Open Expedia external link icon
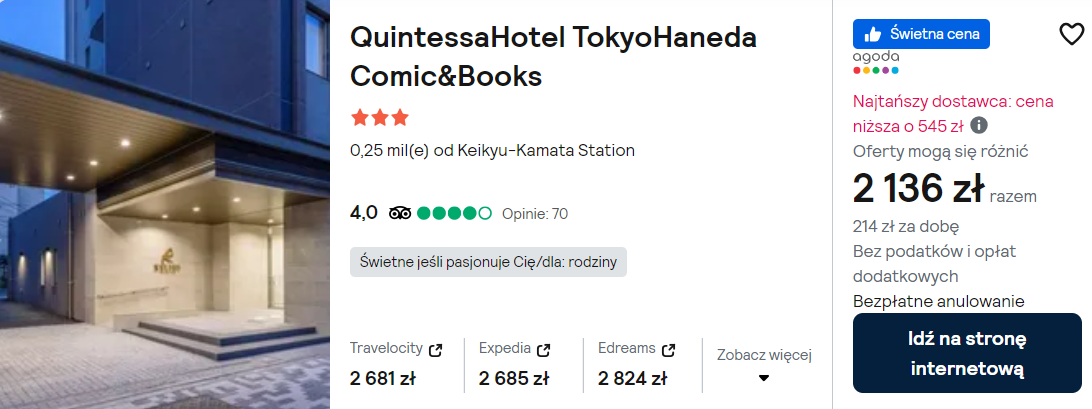1092x409 pixels. (544, 350)
